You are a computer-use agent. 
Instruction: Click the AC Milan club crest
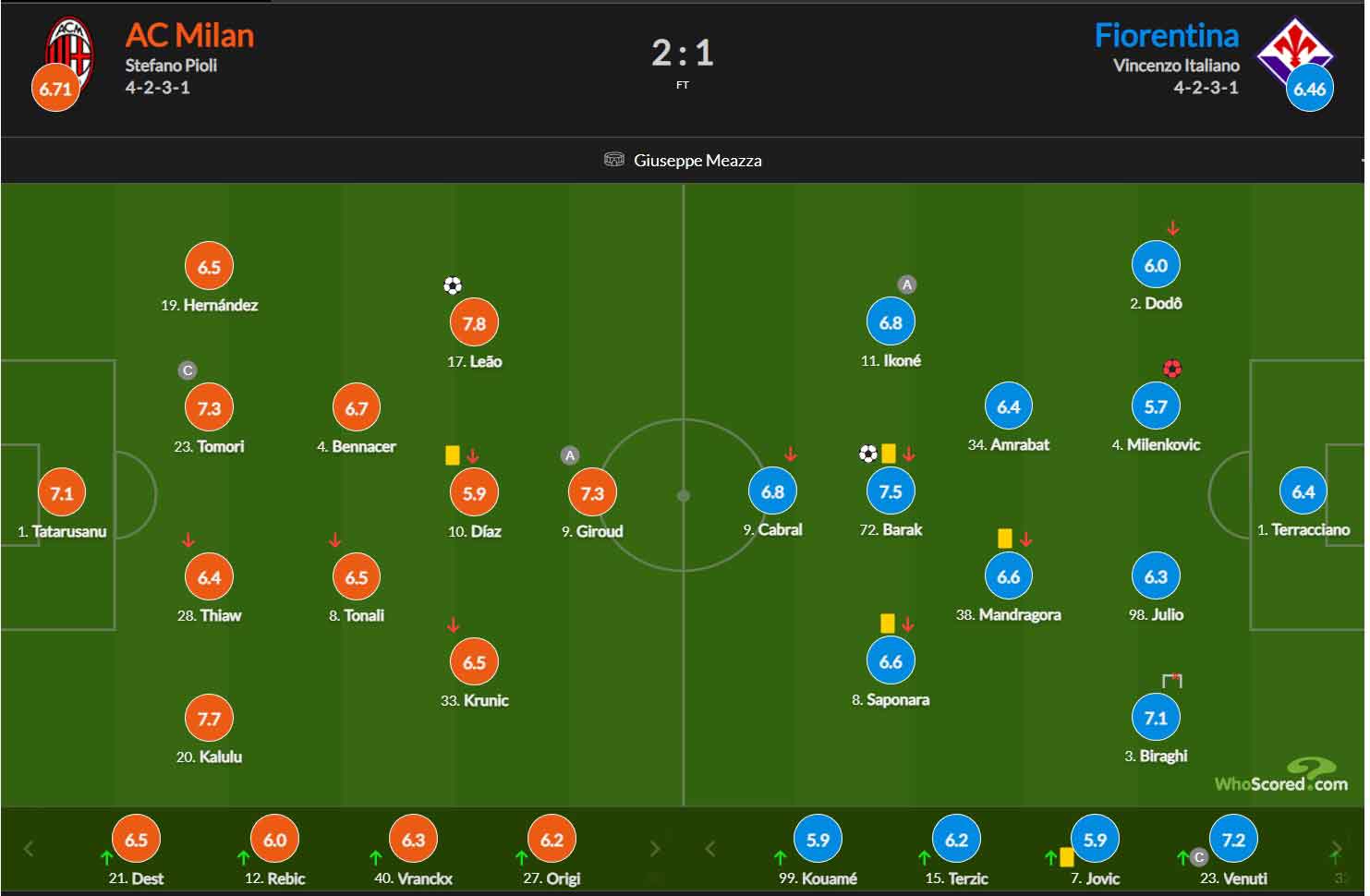pyautogui.click(x=70, y=53)
